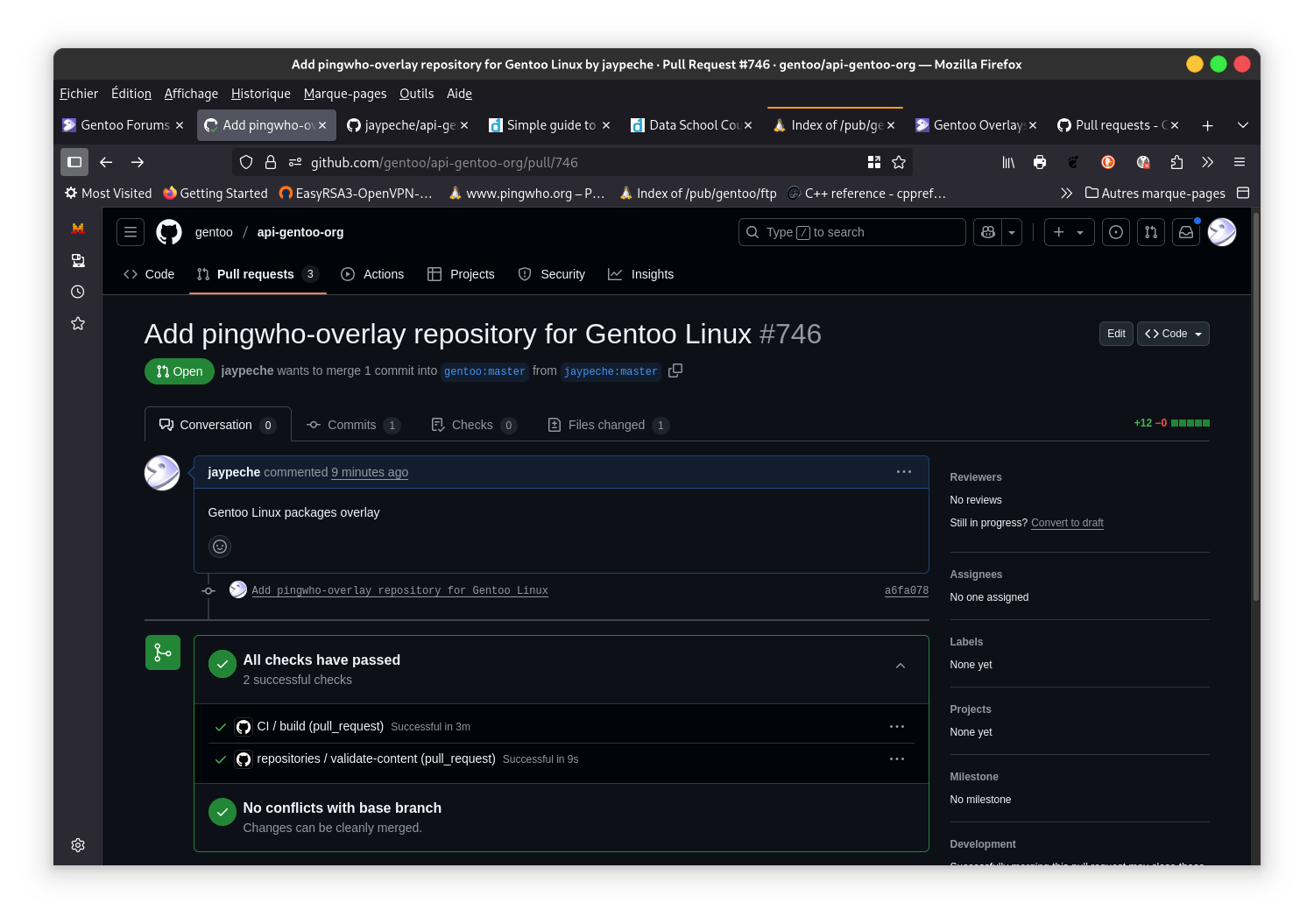List all tabs dropdown arrow
Screen dimensions: 1314x924
pos(1242,125)
